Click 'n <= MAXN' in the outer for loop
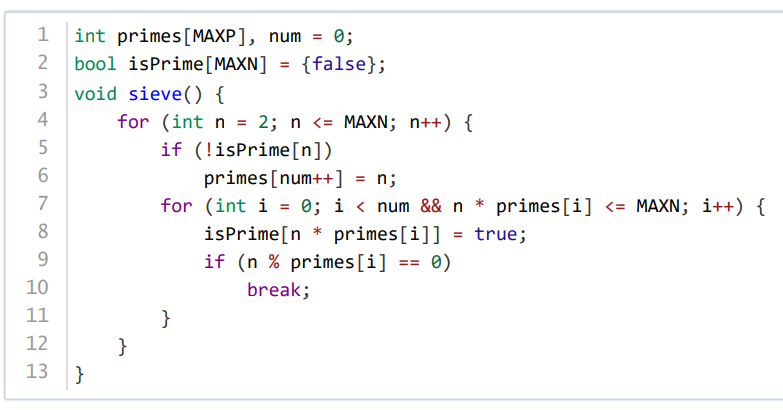The image size is (783, 410). [x=339, y=122]
